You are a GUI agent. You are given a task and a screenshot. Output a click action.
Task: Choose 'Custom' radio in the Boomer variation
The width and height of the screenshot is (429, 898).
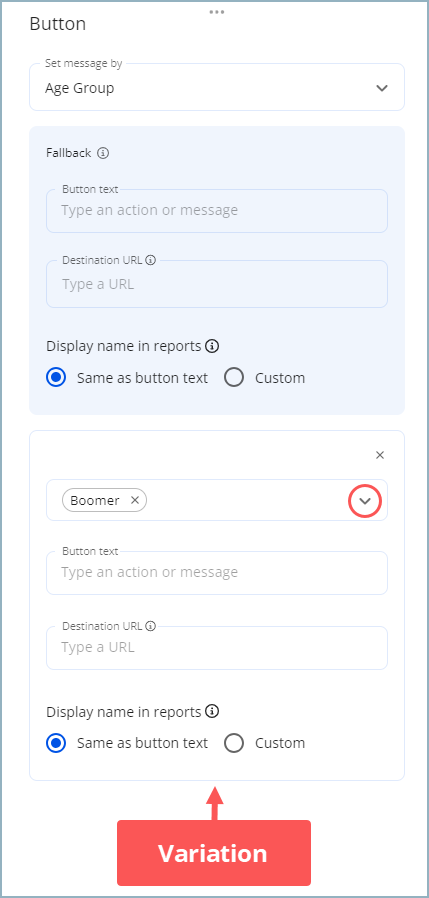(234, 743)
